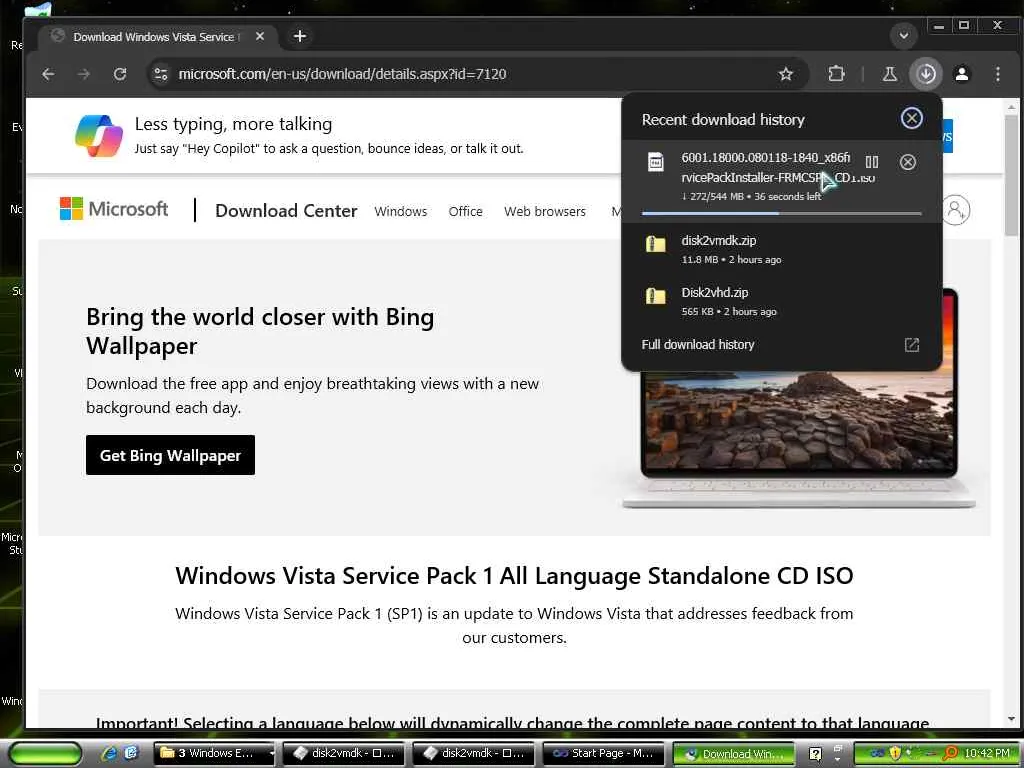
Task: Close the Download Windows Vista tab
Action: click(260, 37)
